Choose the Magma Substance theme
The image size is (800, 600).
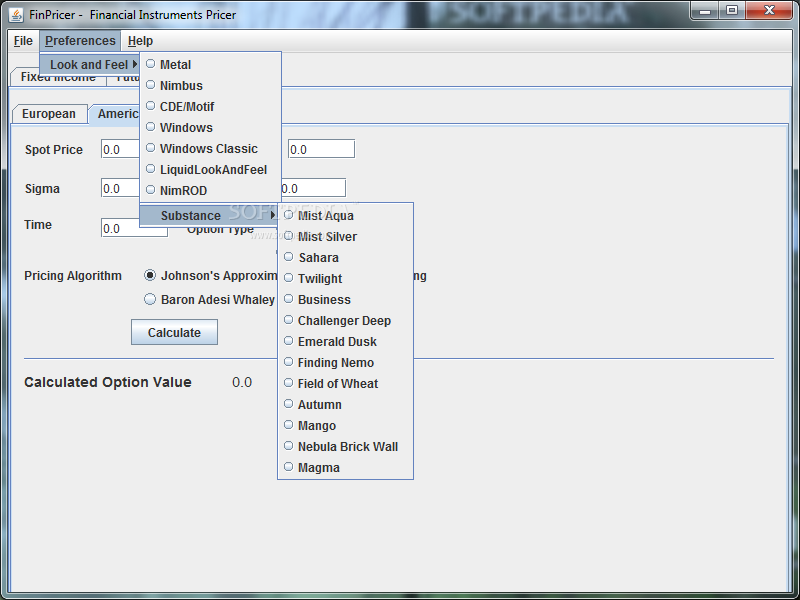pos(345,467)
